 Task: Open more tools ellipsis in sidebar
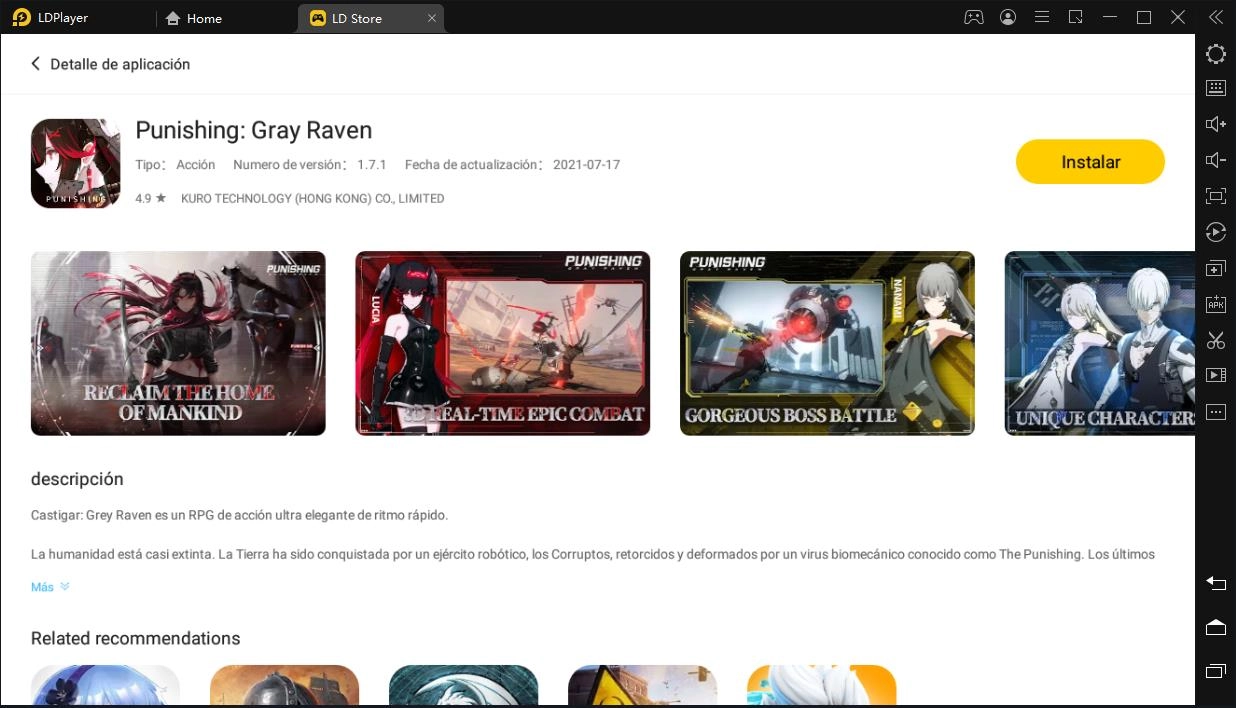pos(1215,412)
